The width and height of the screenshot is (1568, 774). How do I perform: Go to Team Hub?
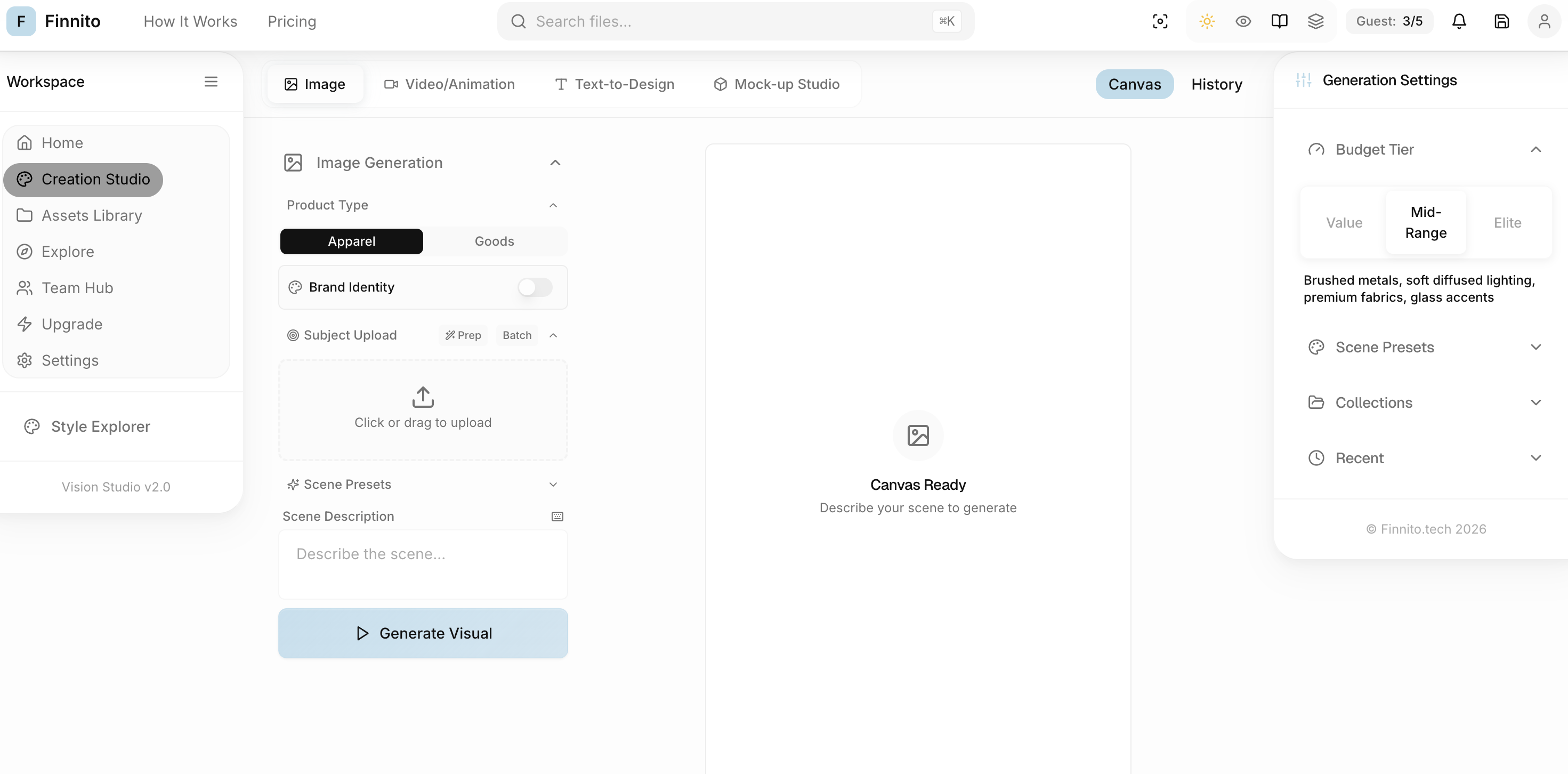pos(77,287)
